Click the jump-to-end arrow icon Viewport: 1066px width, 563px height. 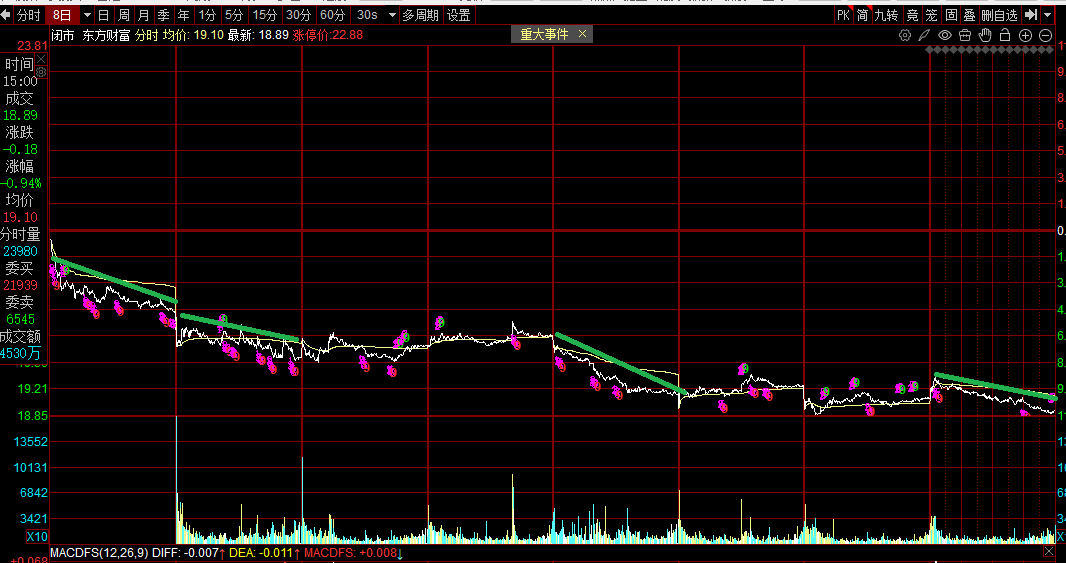(x=1031, y=15)
